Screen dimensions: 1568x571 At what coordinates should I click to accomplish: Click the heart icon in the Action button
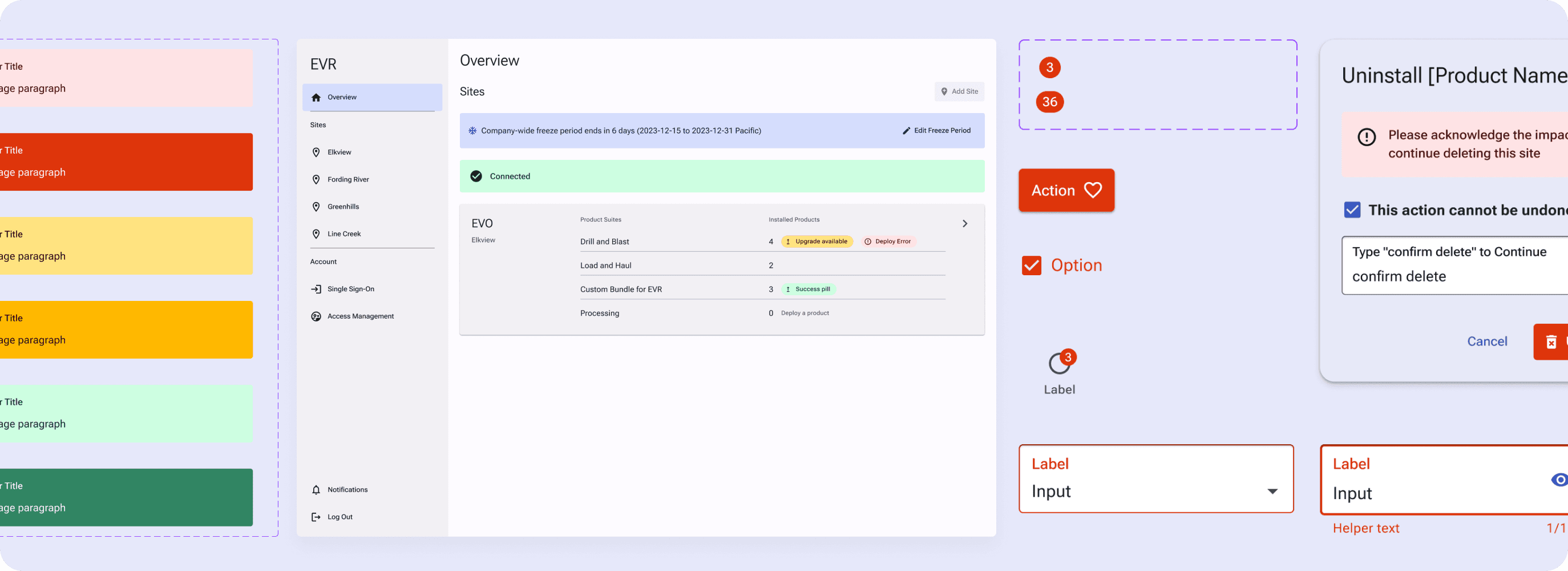point(1093,190)
